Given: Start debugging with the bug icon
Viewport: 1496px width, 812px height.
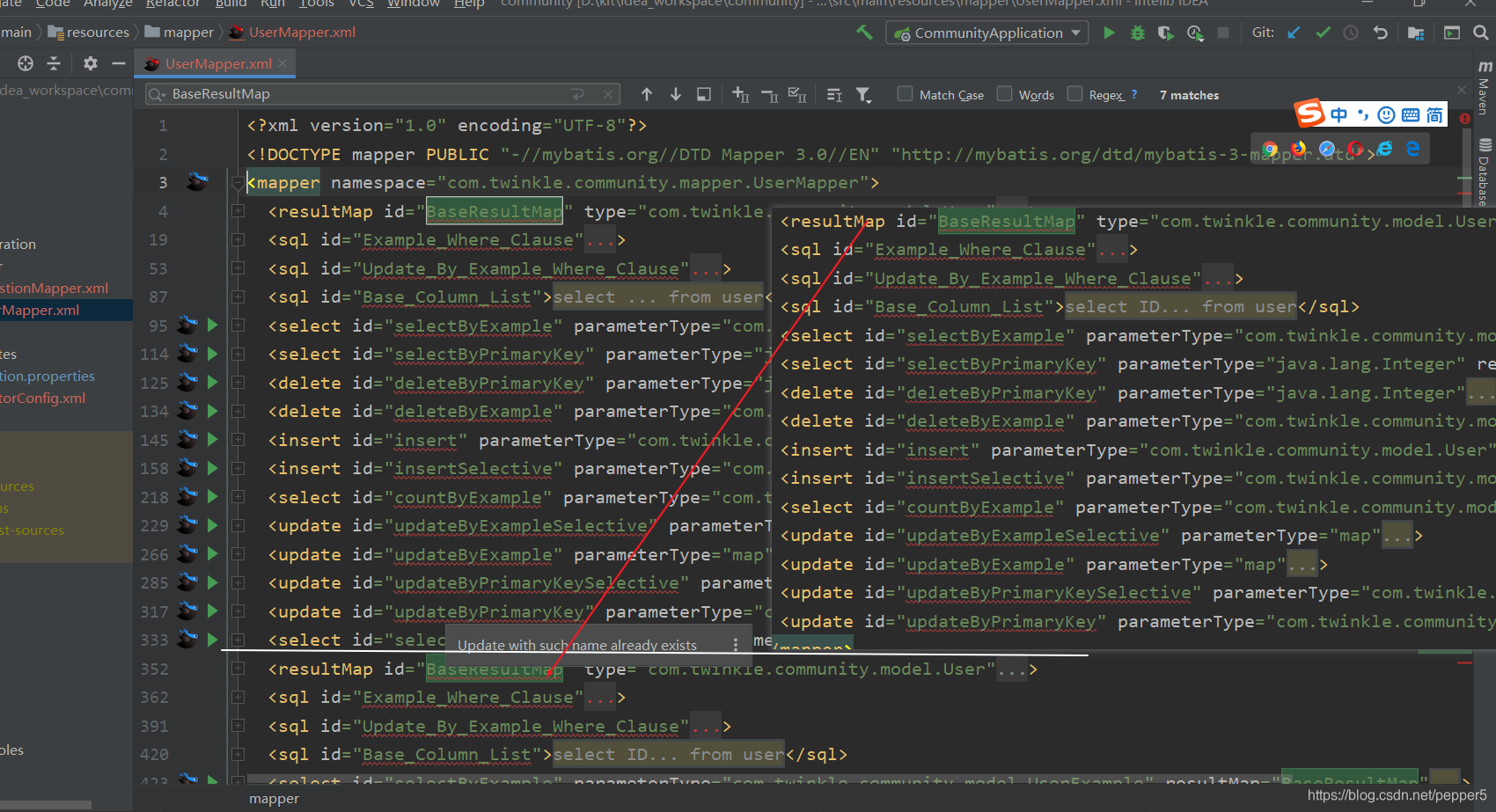Looking at the screenshot, I should click(x=1137, y=33).
